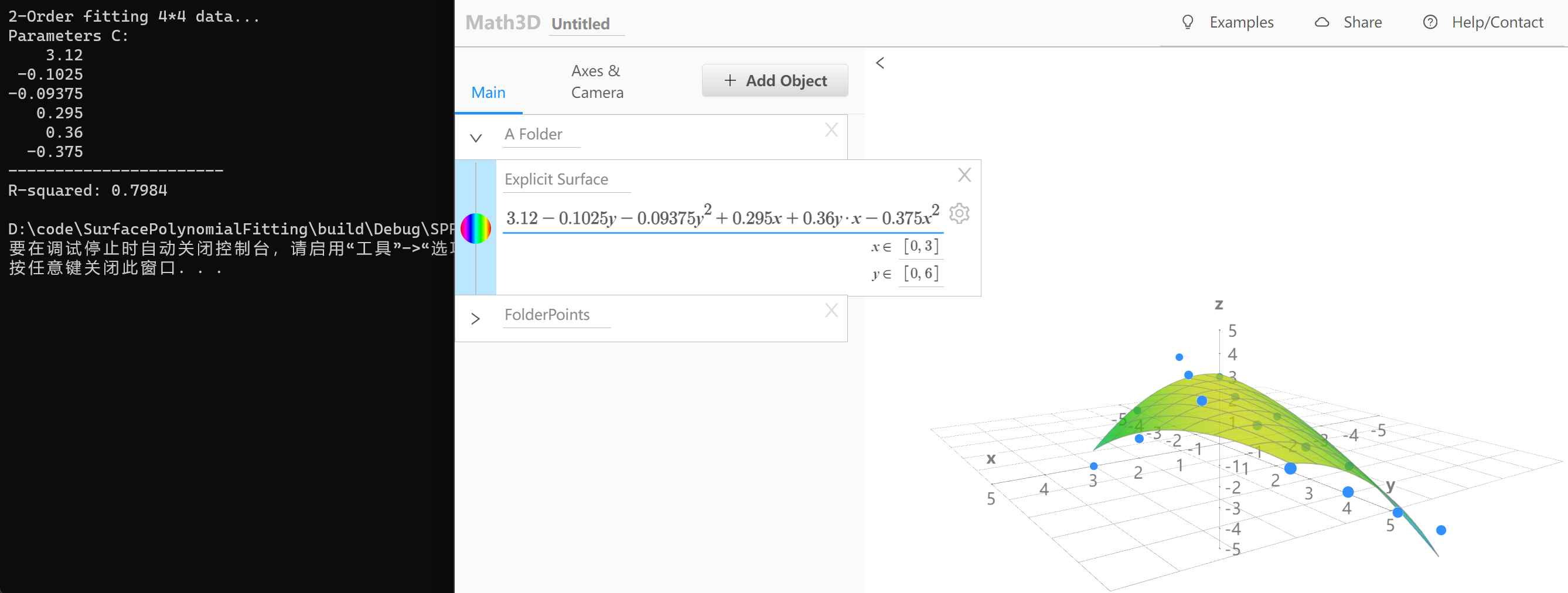1568x593 pixels.
Task: Edit the Untitled project title field
Action: [x=587, y=24]
